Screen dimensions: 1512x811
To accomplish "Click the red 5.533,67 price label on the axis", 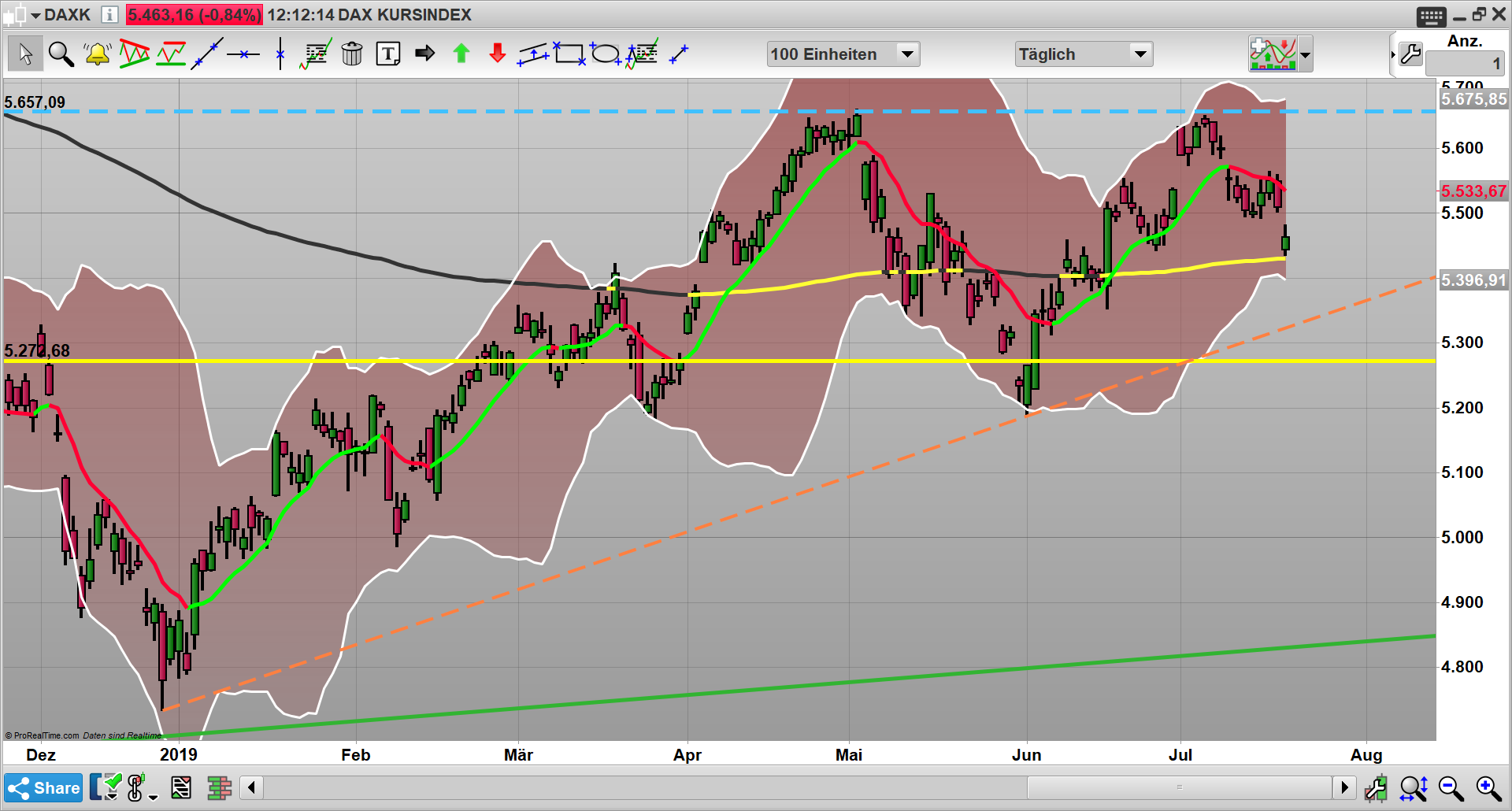I will pos(1473,191).
